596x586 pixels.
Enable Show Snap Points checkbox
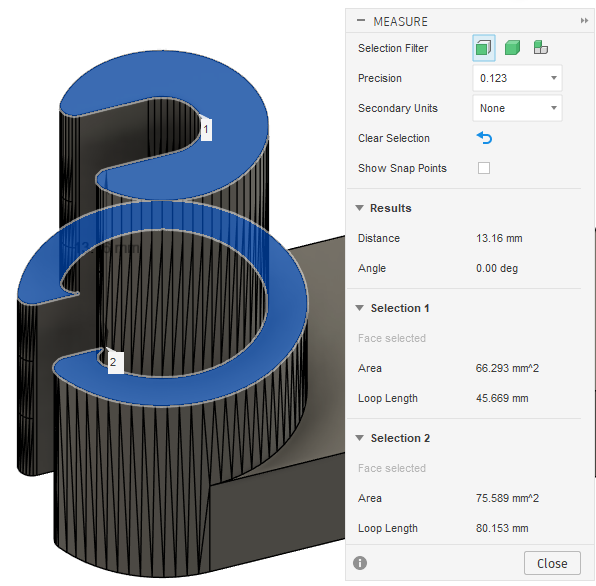point(484,168)
